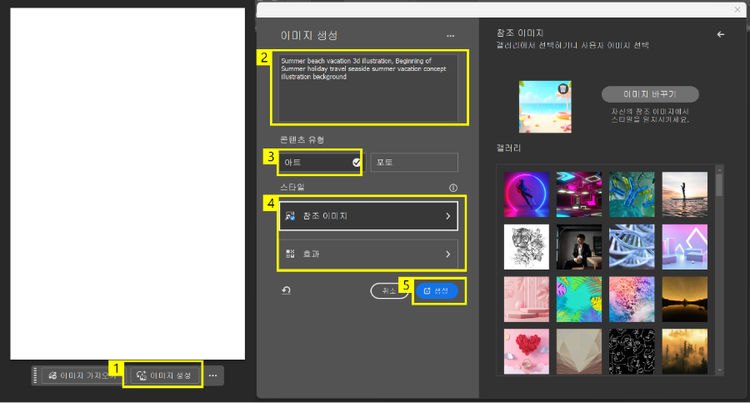
Task: Select the black line faces pattern gallery image
Action: [x=631, y=351]
